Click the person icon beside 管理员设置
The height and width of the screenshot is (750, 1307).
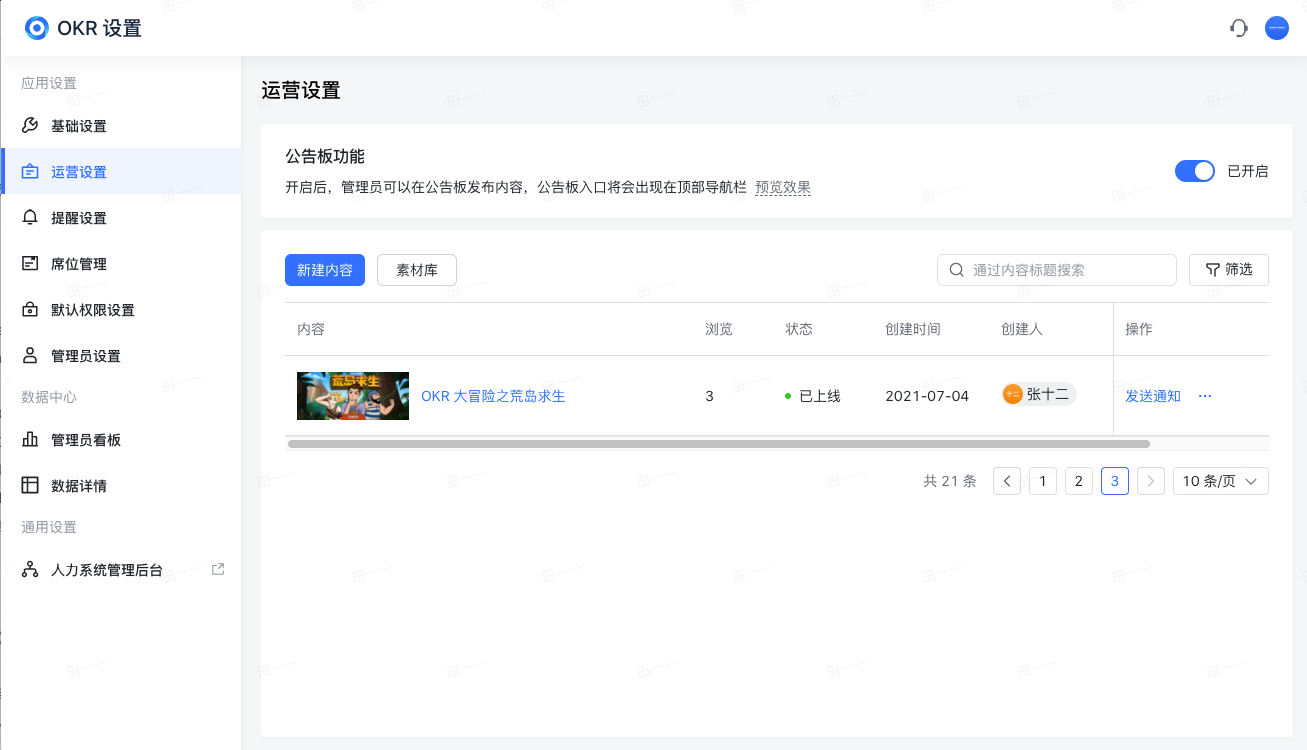(30, 356)
